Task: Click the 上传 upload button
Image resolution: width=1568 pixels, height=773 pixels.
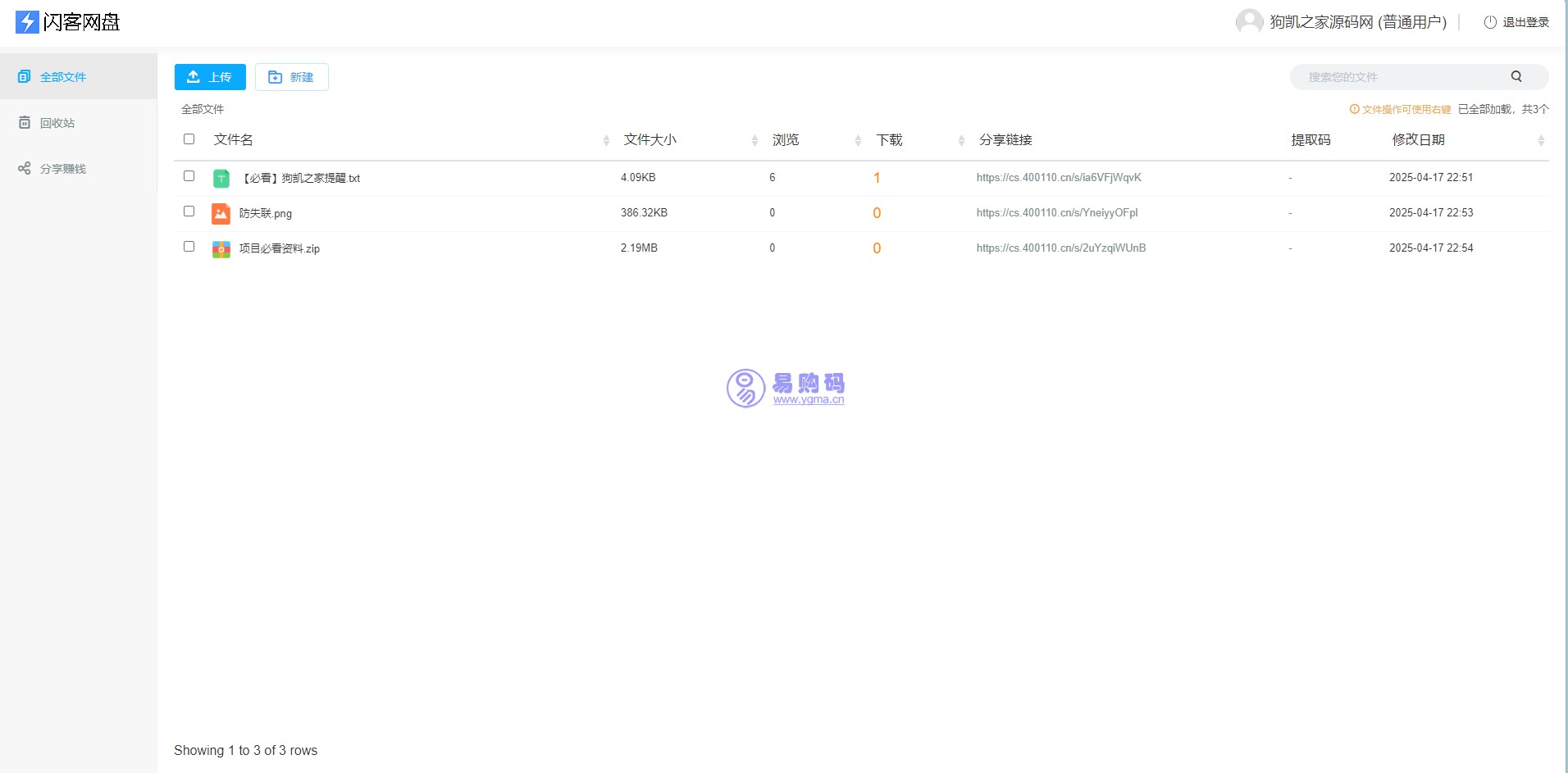Action: tap(209, 76)
